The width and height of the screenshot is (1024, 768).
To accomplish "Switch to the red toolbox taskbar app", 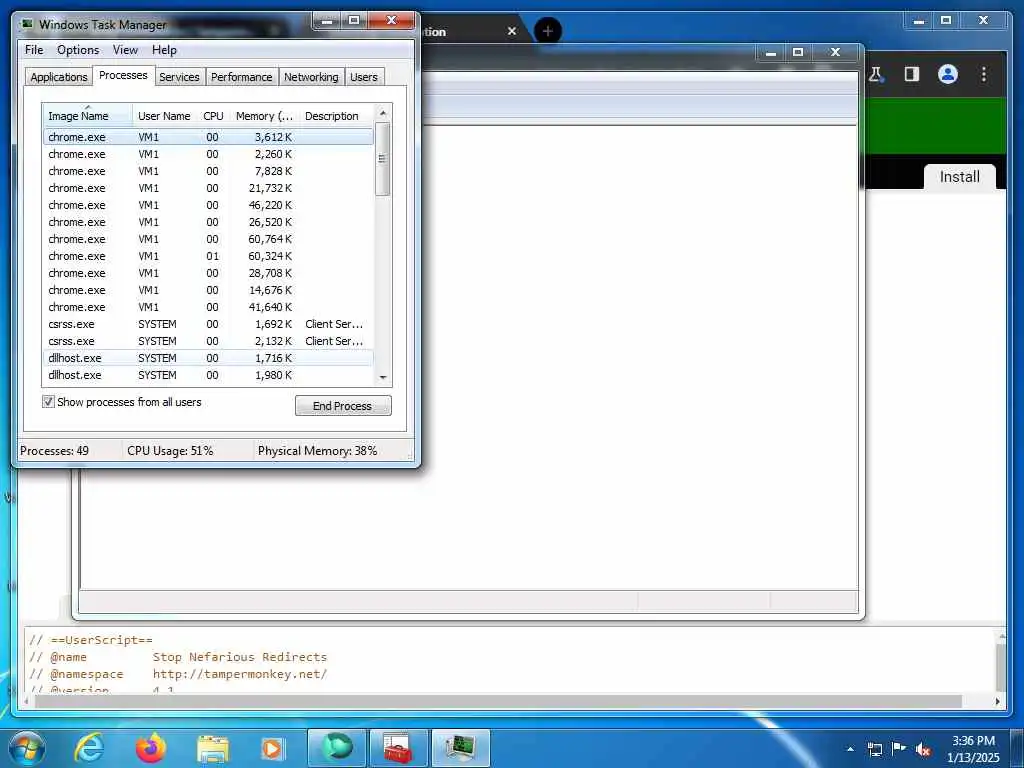I will (x=398, y=748).
